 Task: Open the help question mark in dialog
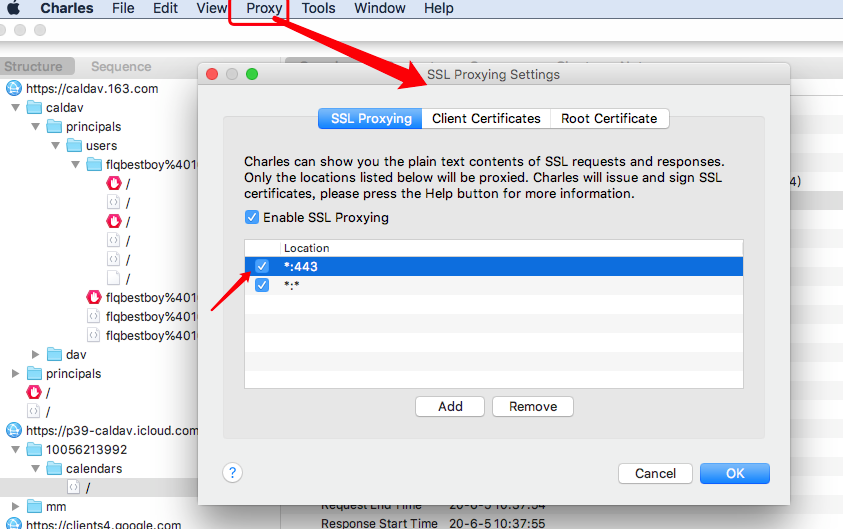[x=232, y=473]
